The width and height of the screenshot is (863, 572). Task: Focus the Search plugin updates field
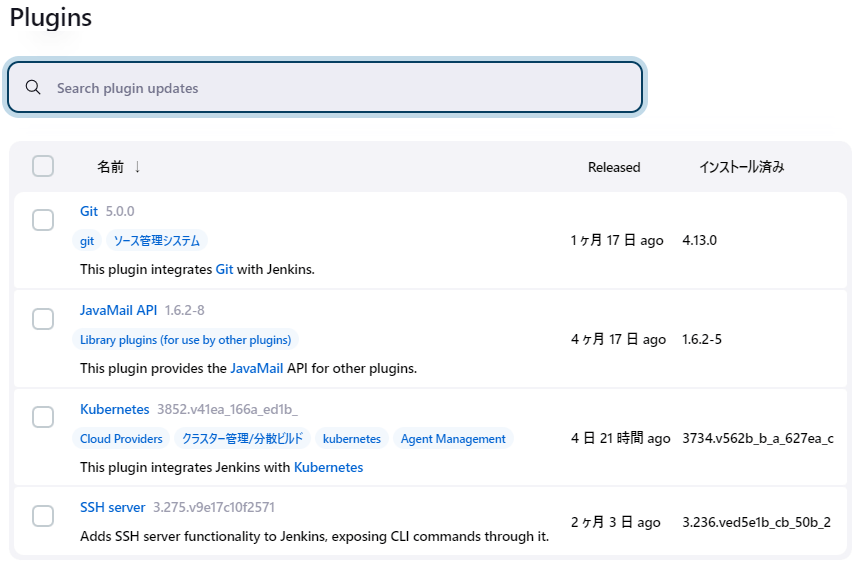point(325,88)
